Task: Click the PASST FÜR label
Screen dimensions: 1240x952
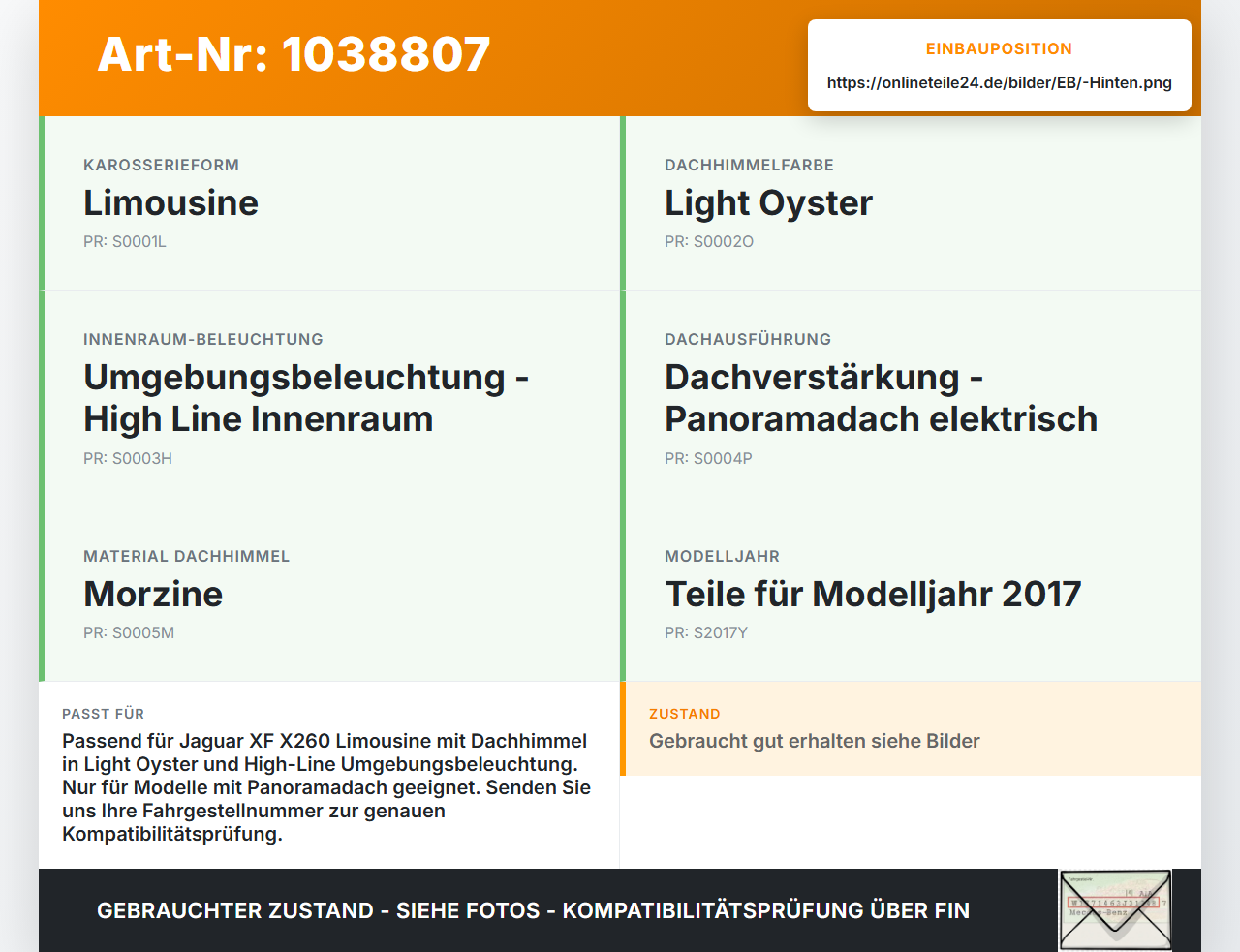Action: click(103, 714)
